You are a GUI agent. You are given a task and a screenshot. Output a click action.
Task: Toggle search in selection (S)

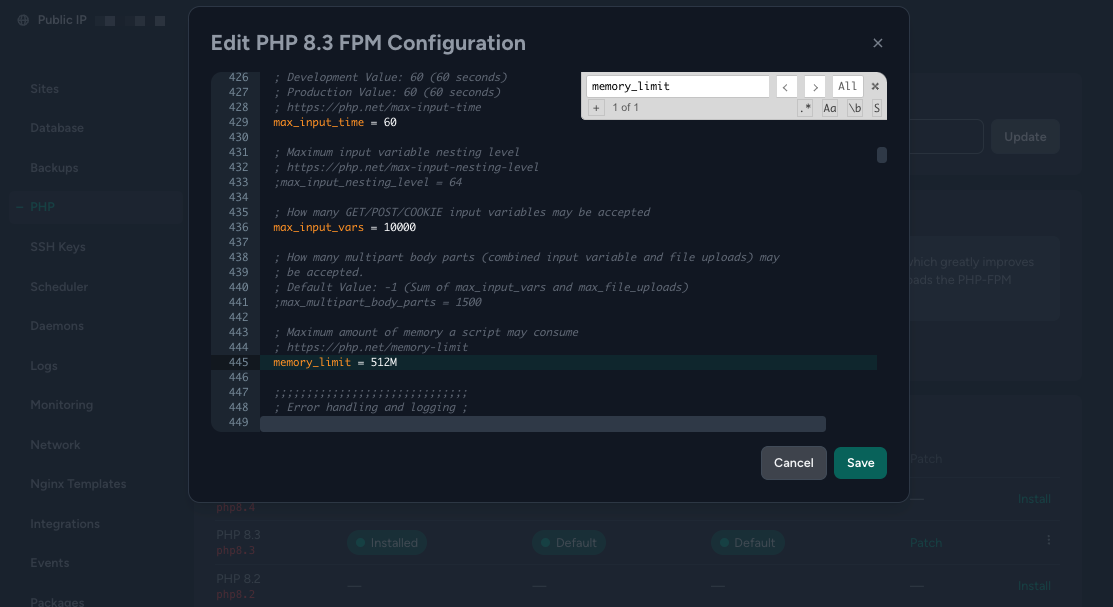coord(877,108)
